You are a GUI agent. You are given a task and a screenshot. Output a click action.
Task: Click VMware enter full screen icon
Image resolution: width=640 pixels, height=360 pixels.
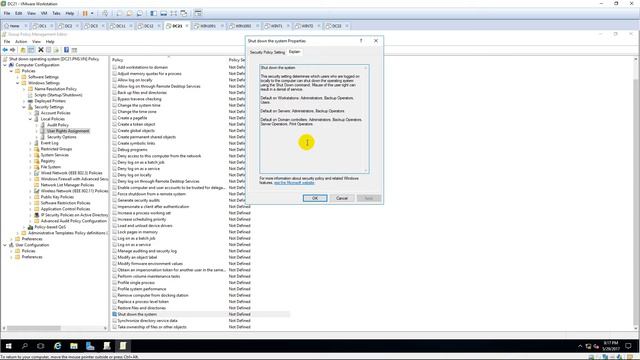(x=173, y=13)
